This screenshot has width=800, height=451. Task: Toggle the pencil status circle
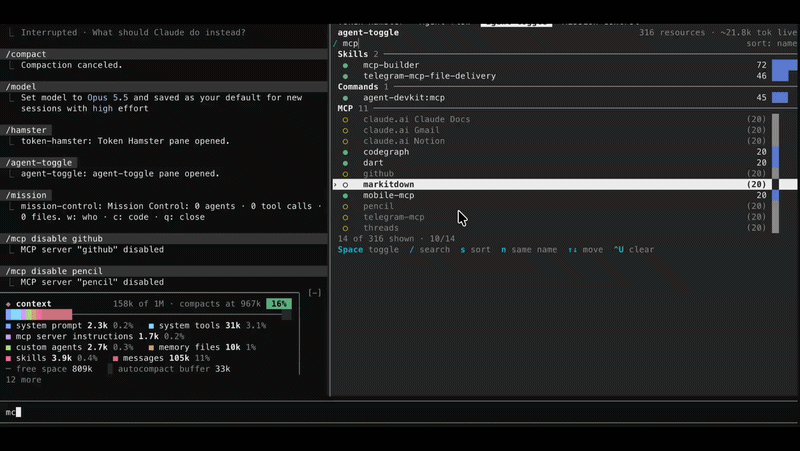(x=345, y=207)
